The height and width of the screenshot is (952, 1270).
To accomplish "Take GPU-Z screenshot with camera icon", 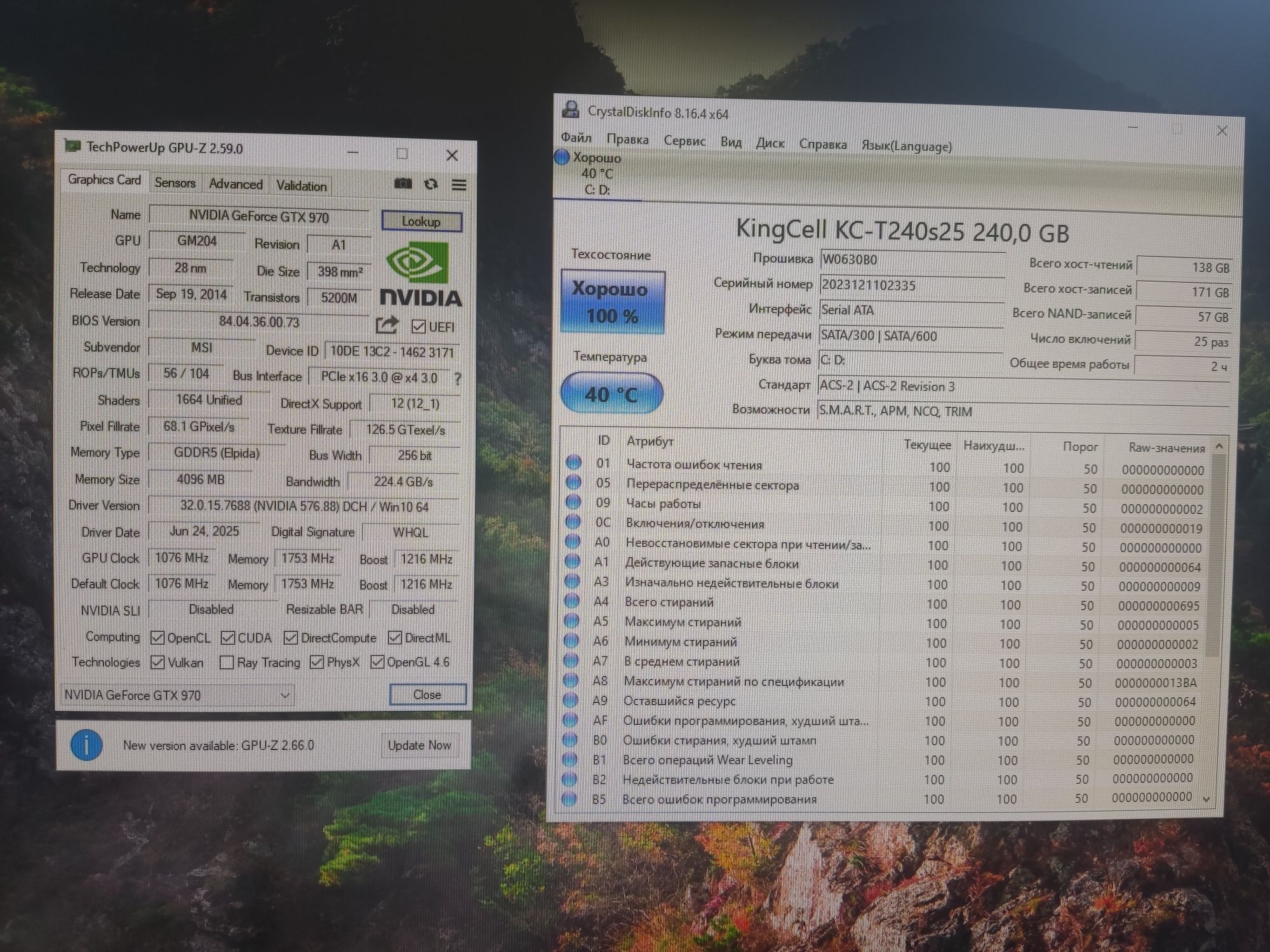I will tap(403, 184).
